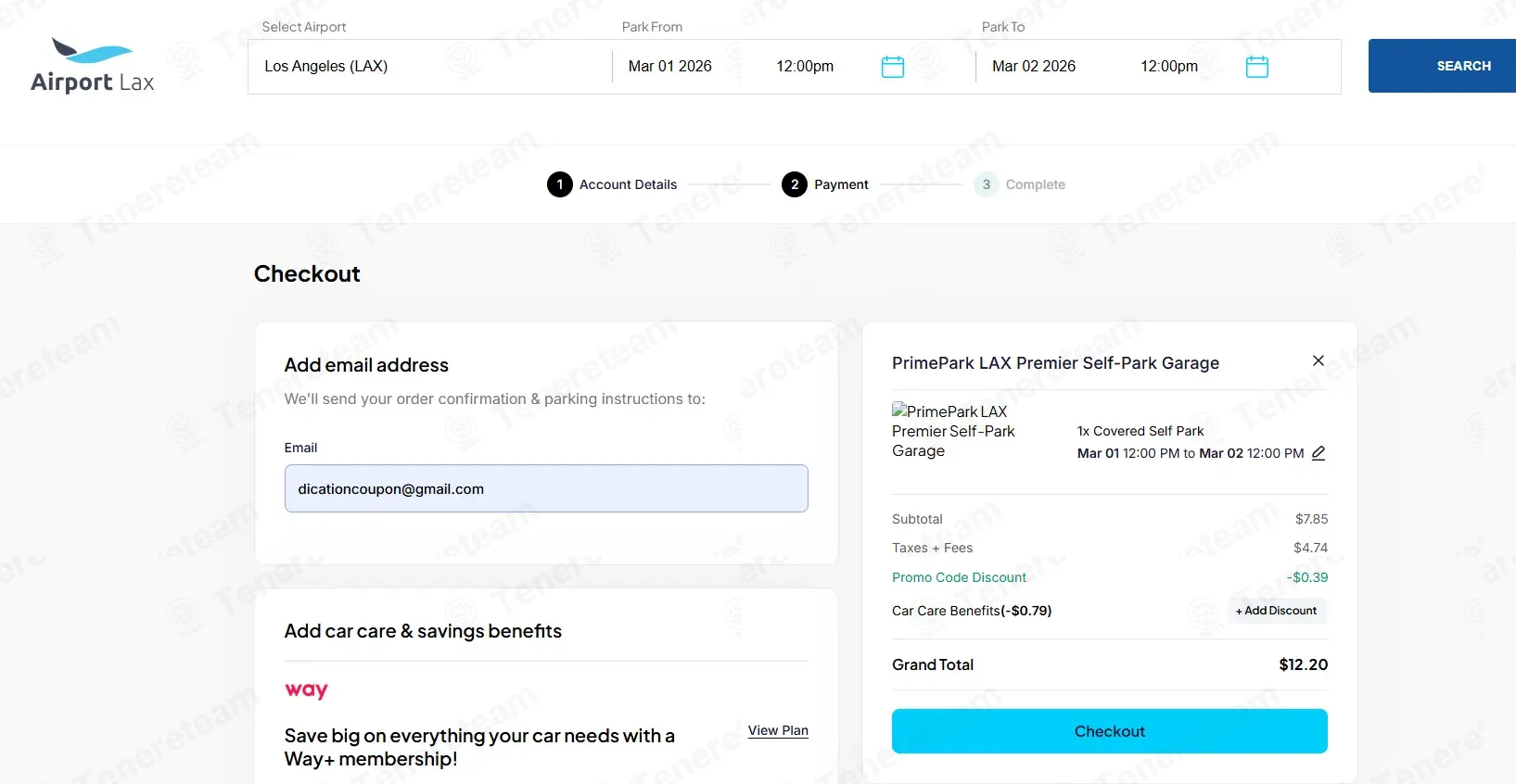Open the Park To calendar icon

click(x=1256, y=67)
